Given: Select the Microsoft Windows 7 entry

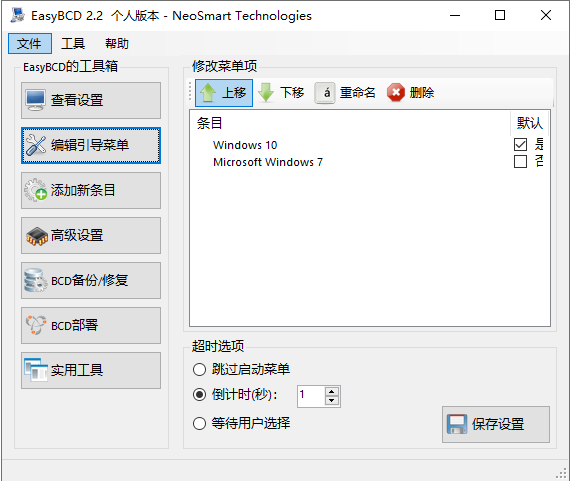Looking at the screenshot, I should (x=268, y=162).
